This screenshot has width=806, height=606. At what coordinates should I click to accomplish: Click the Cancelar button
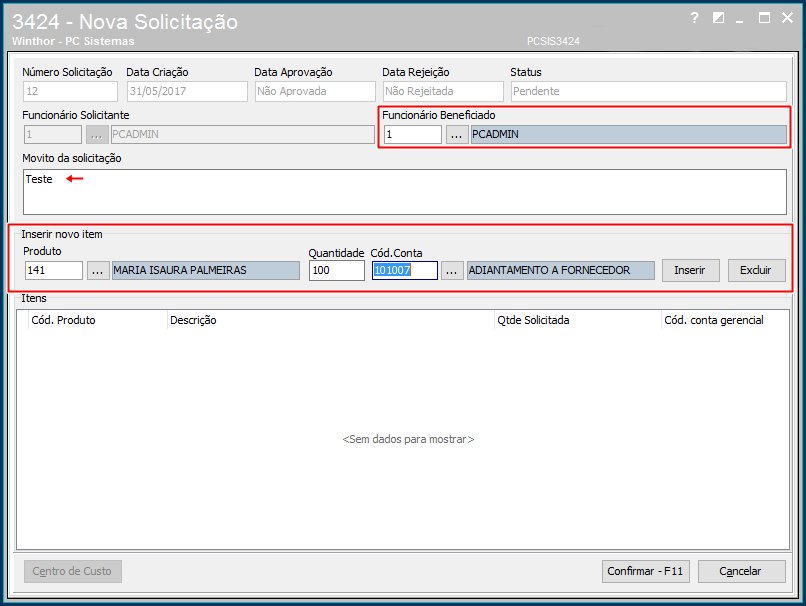(x=741, y=571)
